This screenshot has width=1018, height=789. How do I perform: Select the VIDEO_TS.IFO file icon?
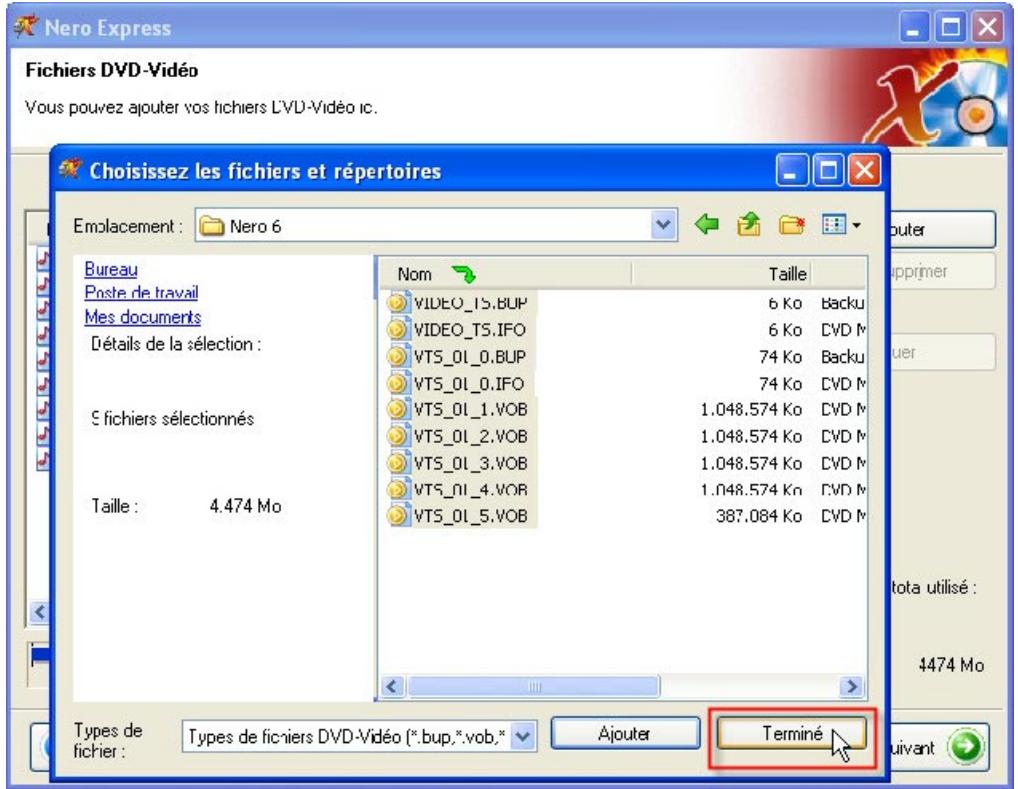tap(397, 330)
